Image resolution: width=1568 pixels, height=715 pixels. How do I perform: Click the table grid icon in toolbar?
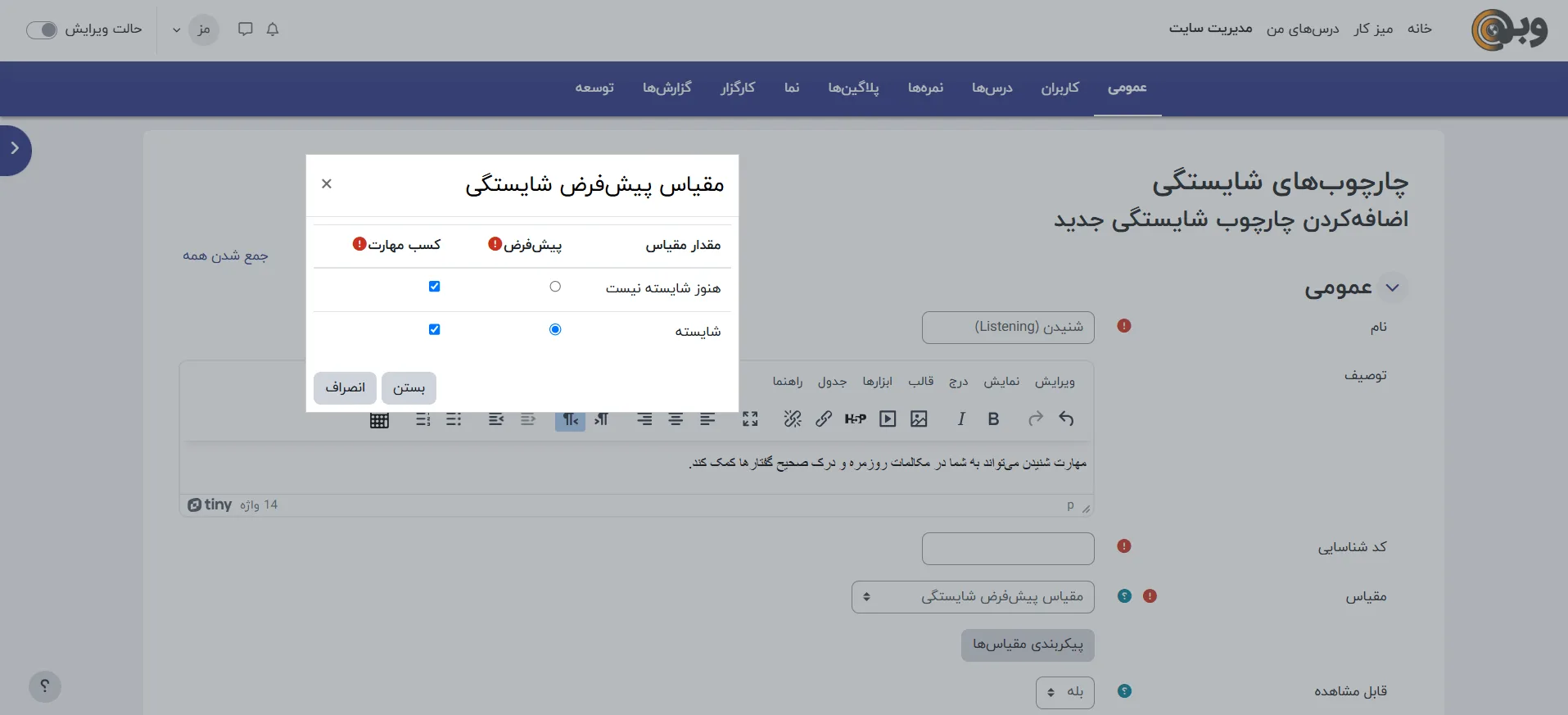pyautogui.click(x=379, y=420)
